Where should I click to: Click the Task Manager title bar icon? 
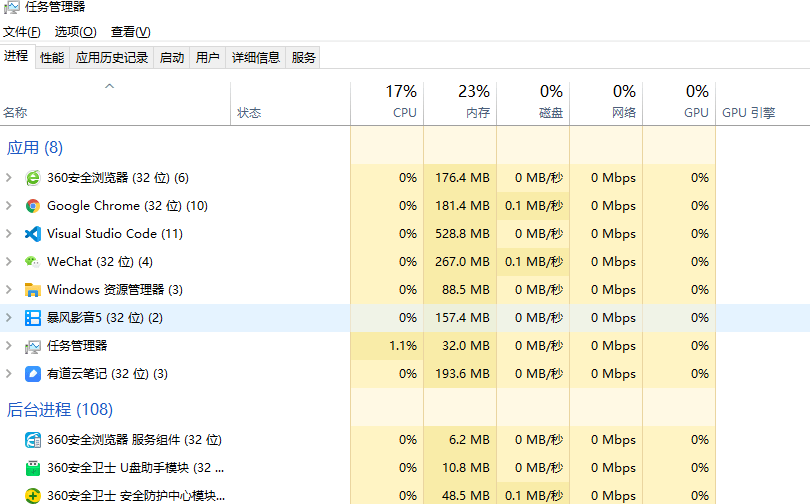point(11,7)
